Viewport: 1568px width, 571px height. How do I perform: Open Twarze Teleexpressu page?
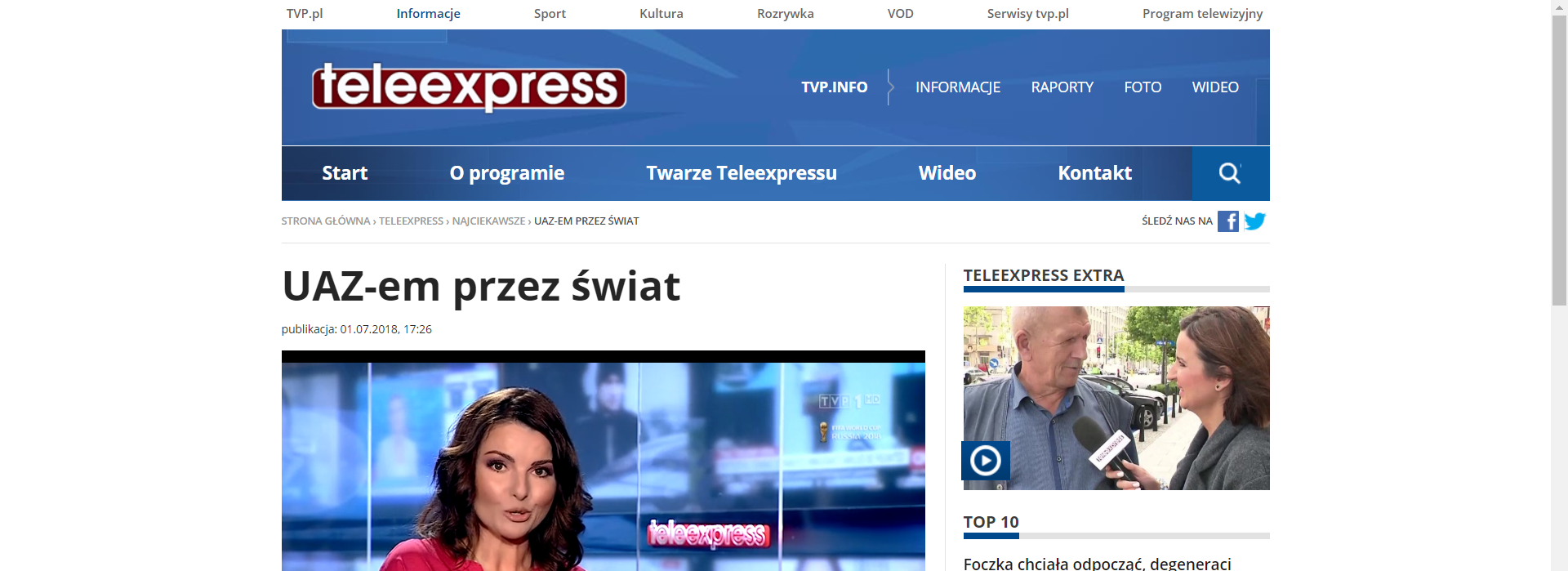pos(741,173)
